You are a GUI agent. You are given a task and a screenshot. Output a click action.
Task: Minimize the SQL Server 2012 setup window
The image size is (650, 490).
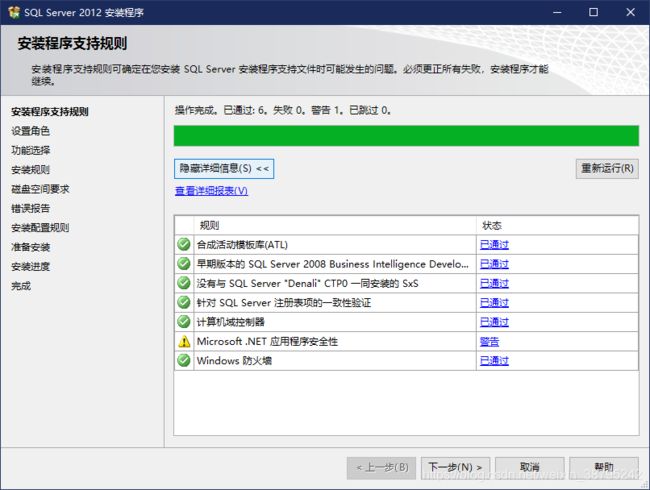[557, 12]
